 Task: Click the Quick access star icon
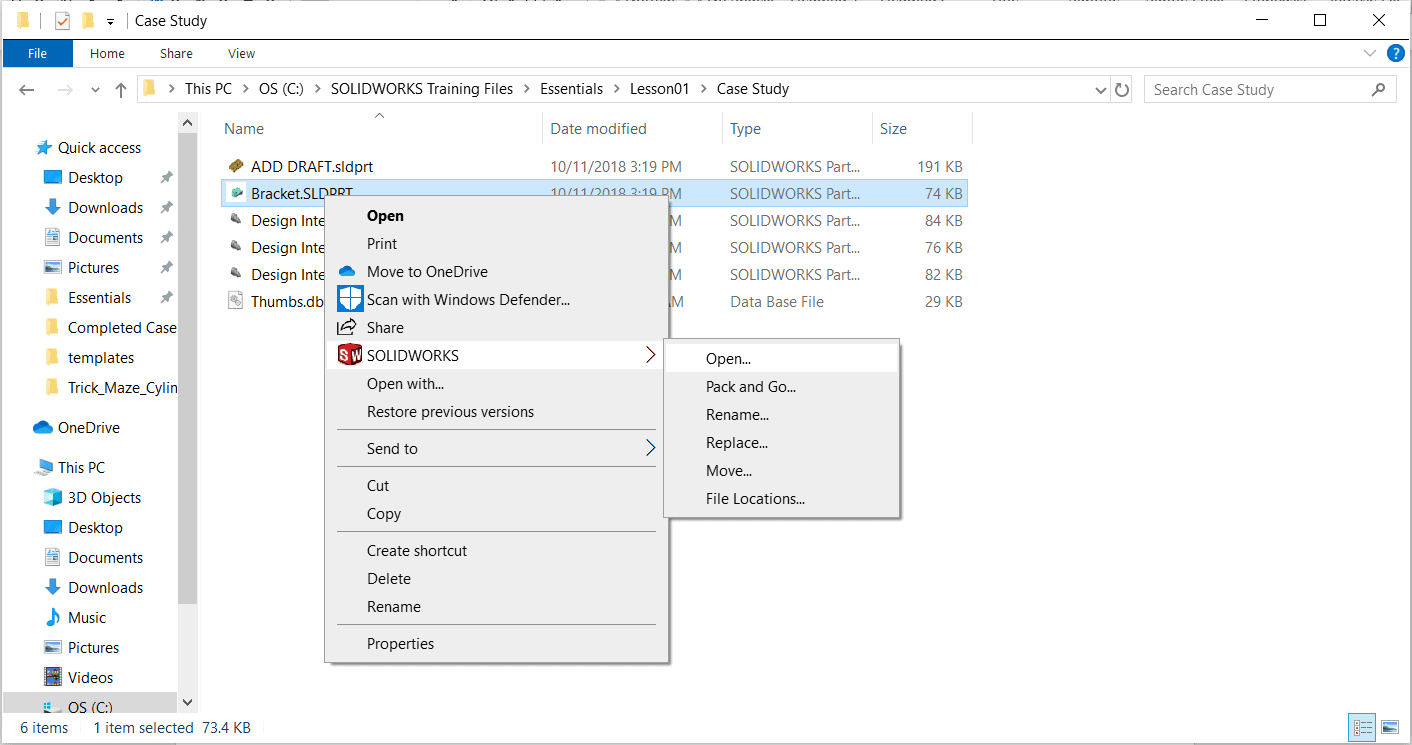click(44, 148)
